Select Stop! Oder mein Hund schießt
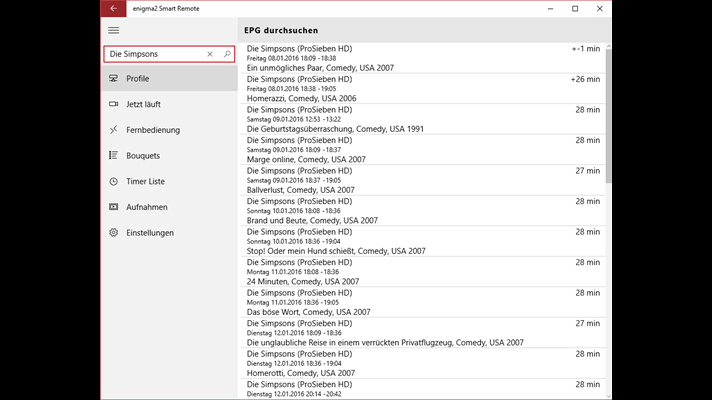This screenshot has height=400, width=712. click(x=422, y=241)
